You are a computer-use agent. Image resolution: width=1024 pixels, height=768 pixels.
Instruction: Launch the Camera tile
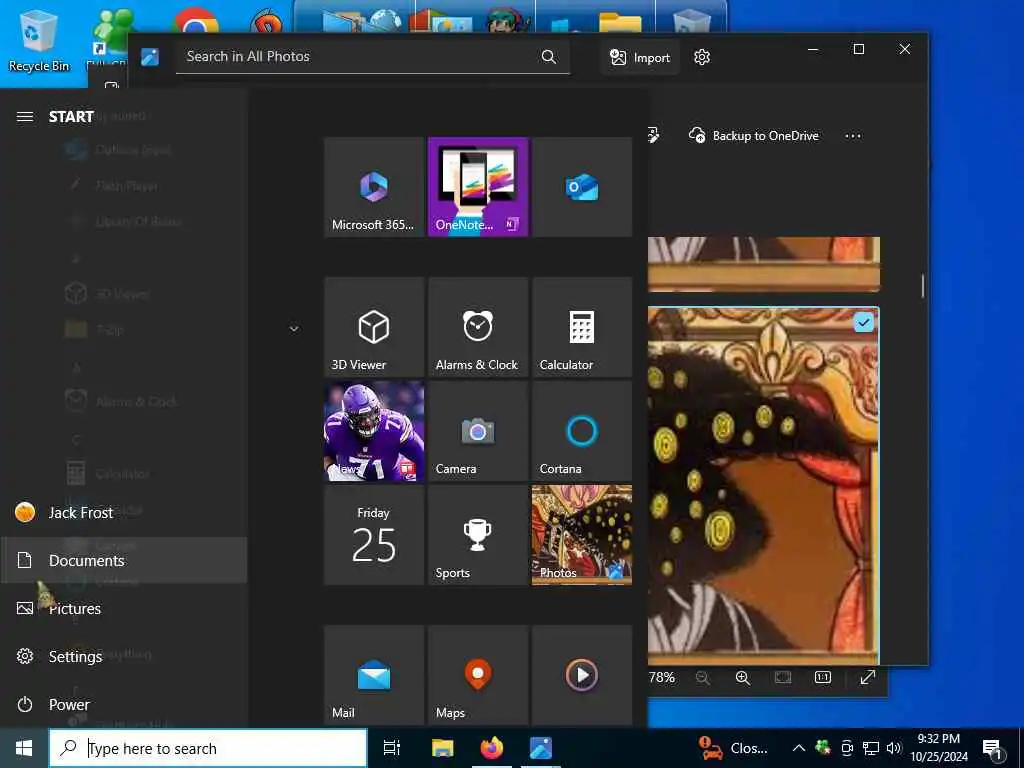(478, 431)
